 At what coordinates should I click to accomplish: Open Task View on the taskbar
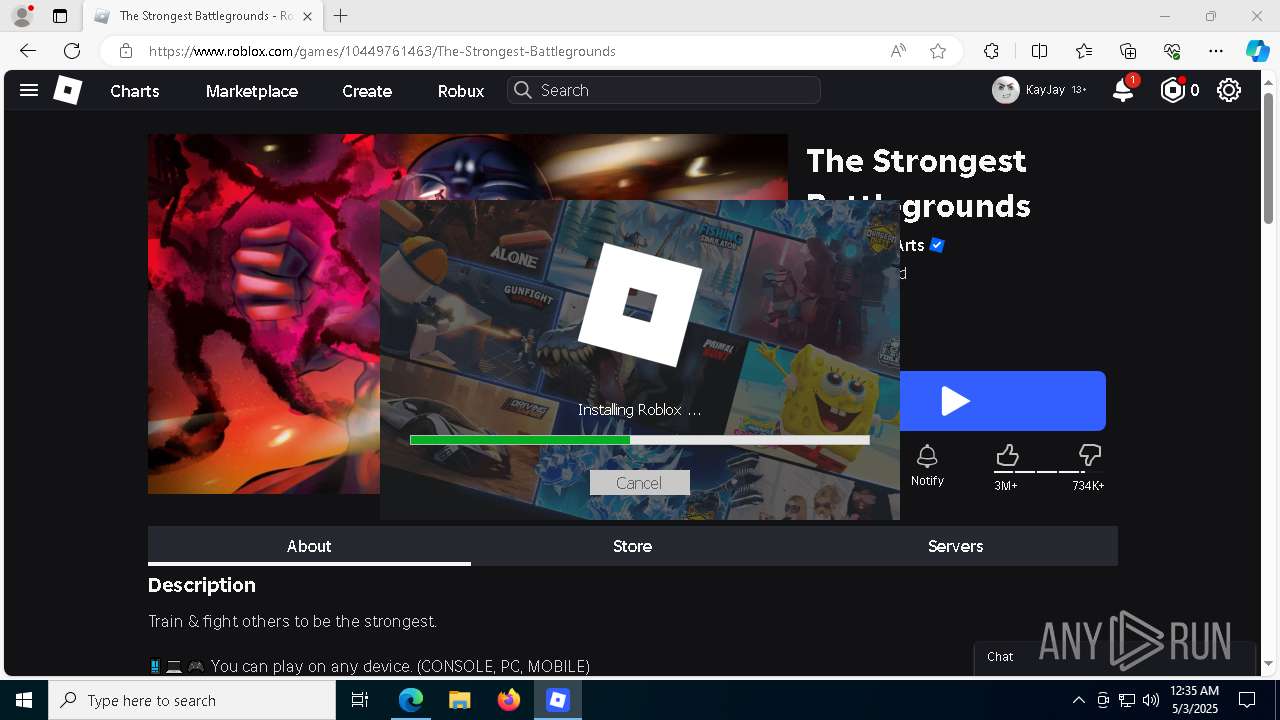click(x=360, y=700)
